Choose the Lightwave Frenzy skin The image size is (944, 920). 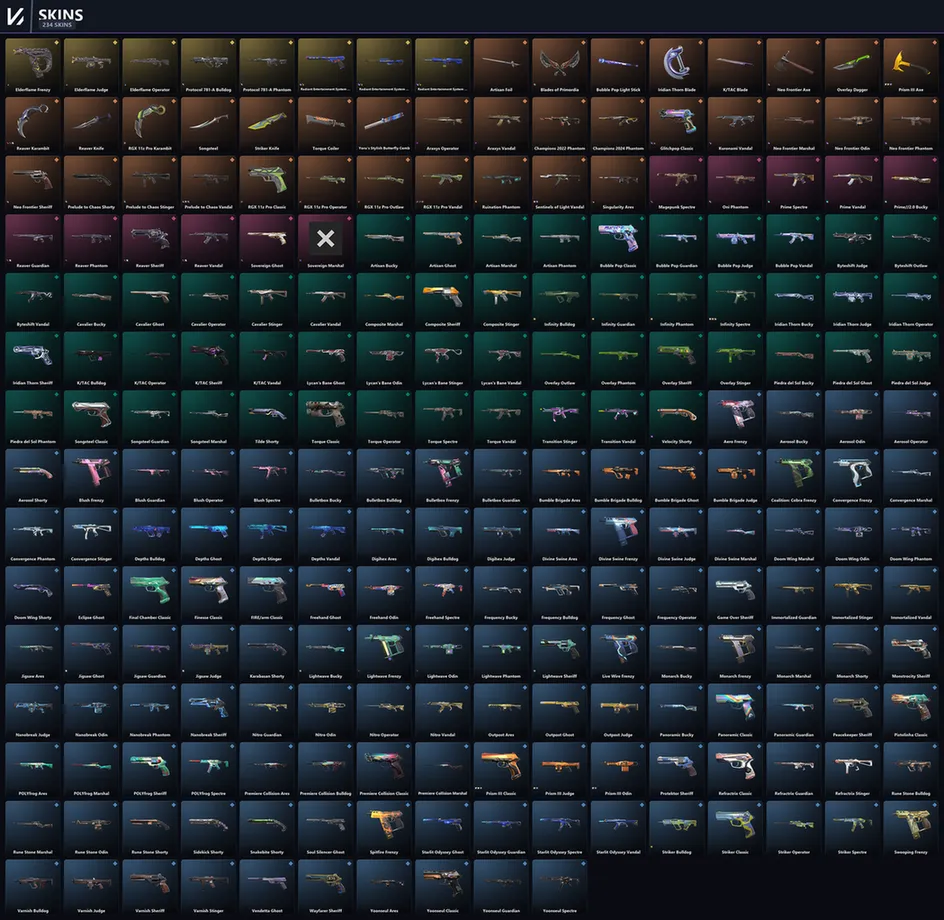[384, 653]
